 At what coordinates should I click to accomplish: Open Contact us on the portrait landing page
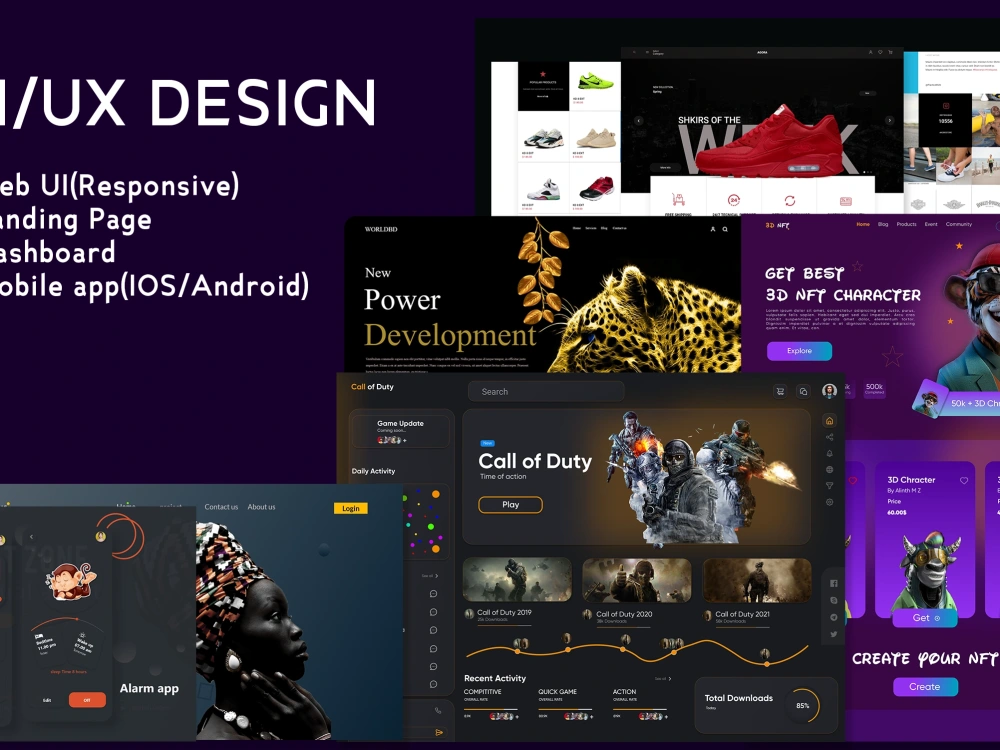[221, 507]
